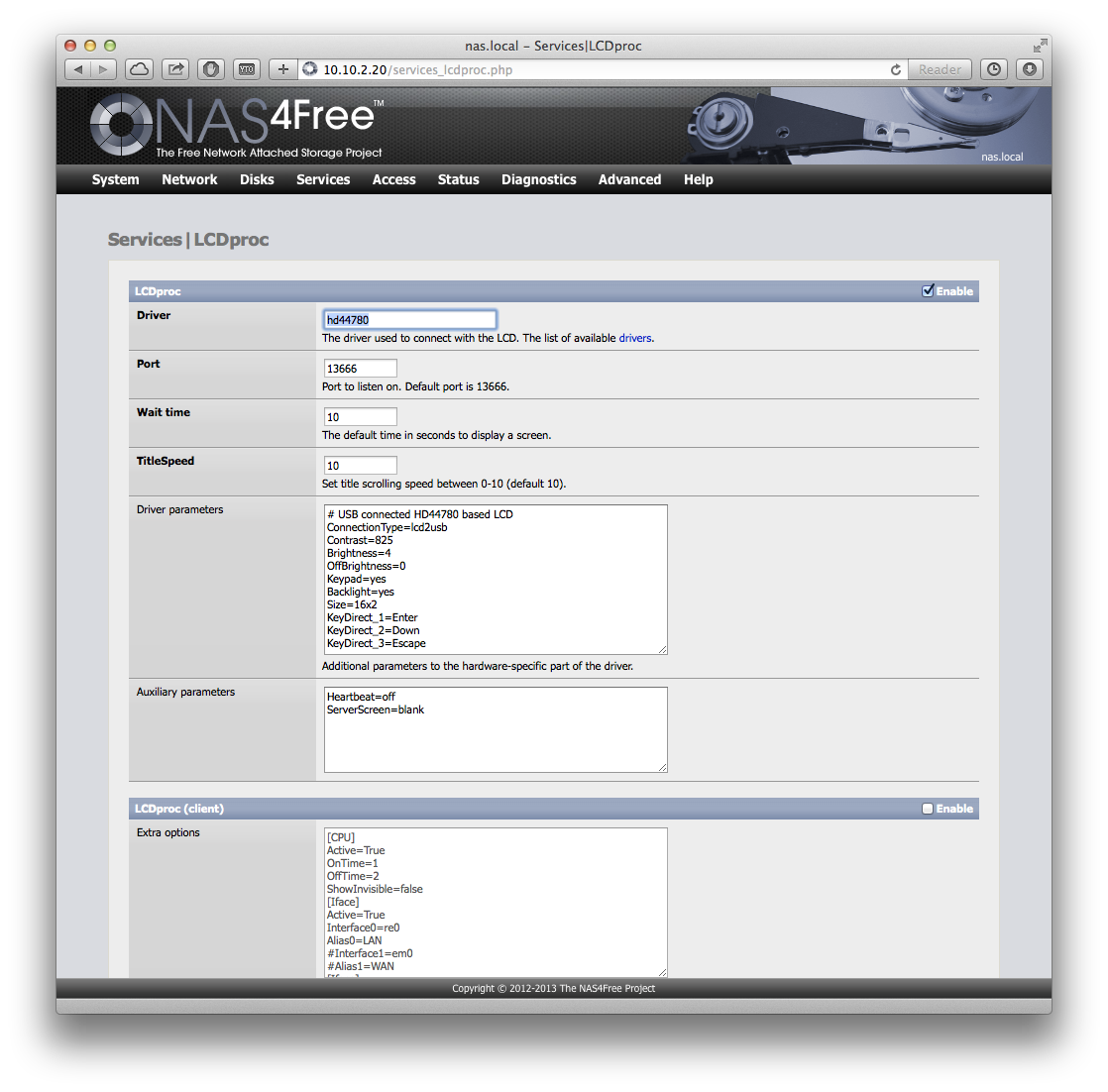Go forward with the Safari forward arrow
Screen dimensions: 1108x1092
[103, 69]
